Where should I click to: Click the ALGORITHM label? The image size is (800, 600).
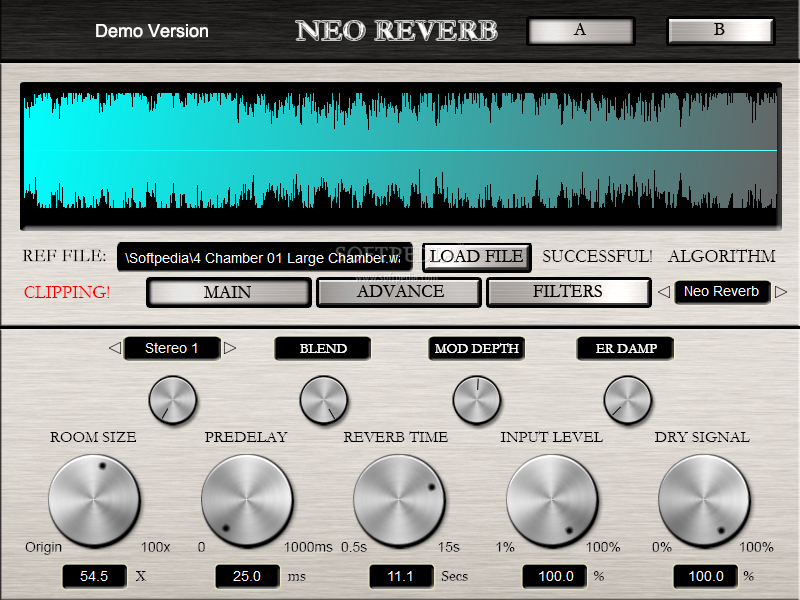[721, 256]
